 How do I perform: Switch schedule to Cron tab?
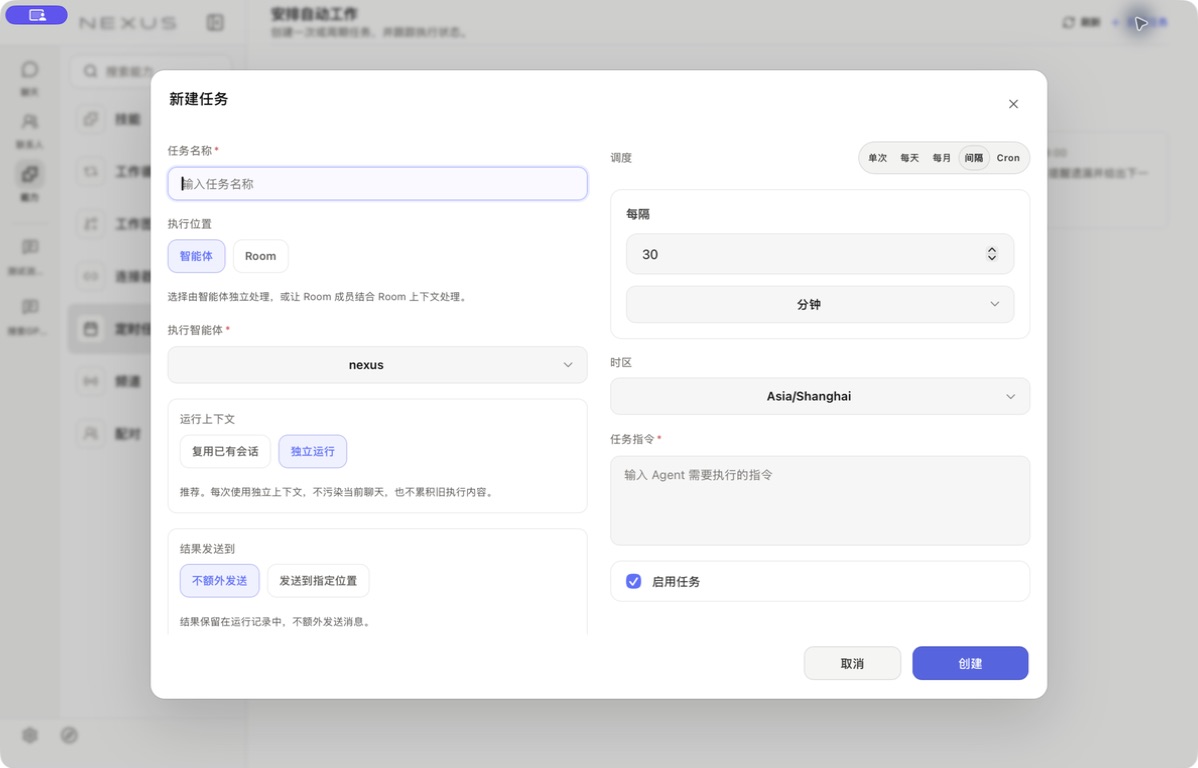click(x=1008, y=158)
